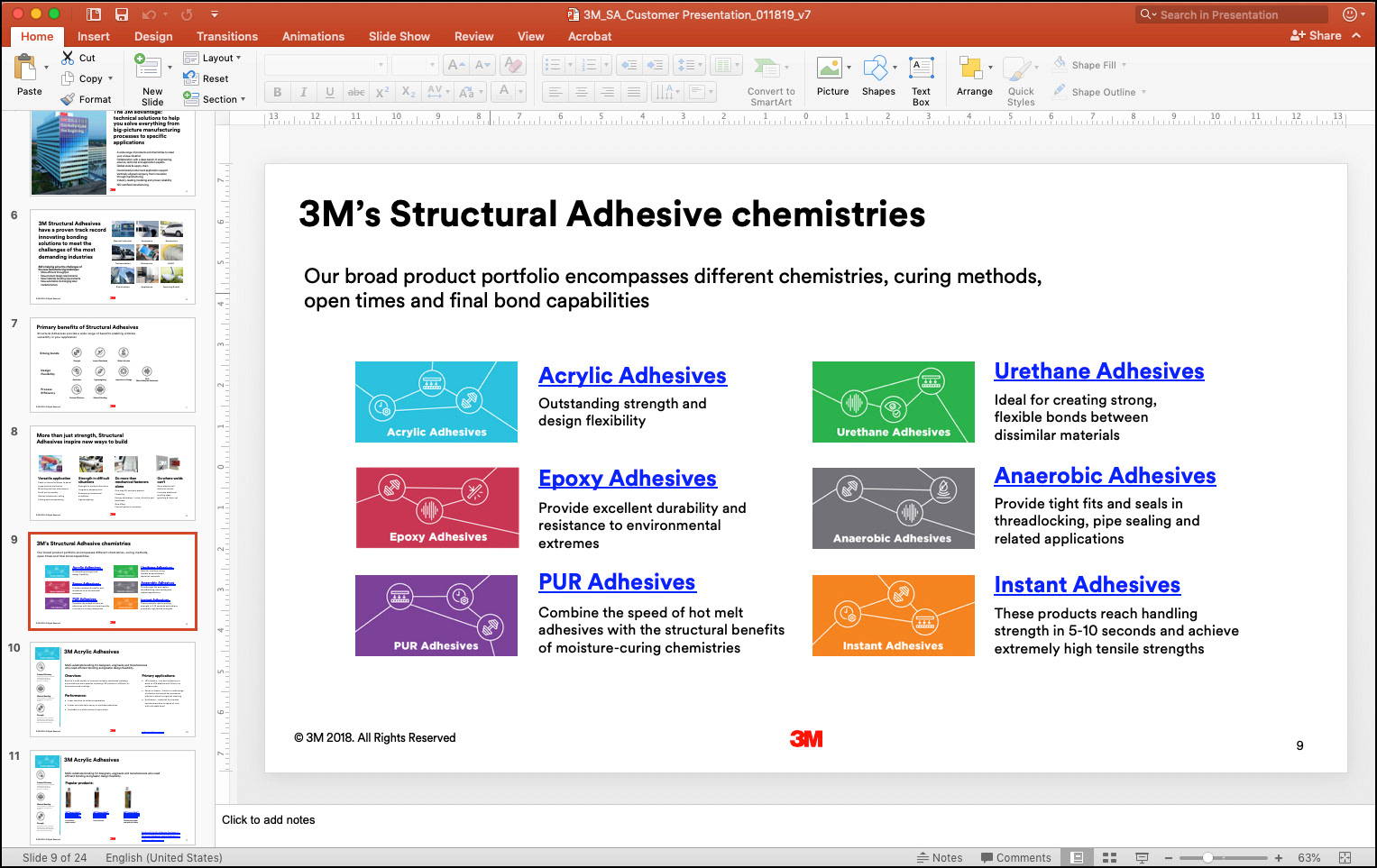
Task: Open the Section dropdown
Action: (x=215, y=99)
